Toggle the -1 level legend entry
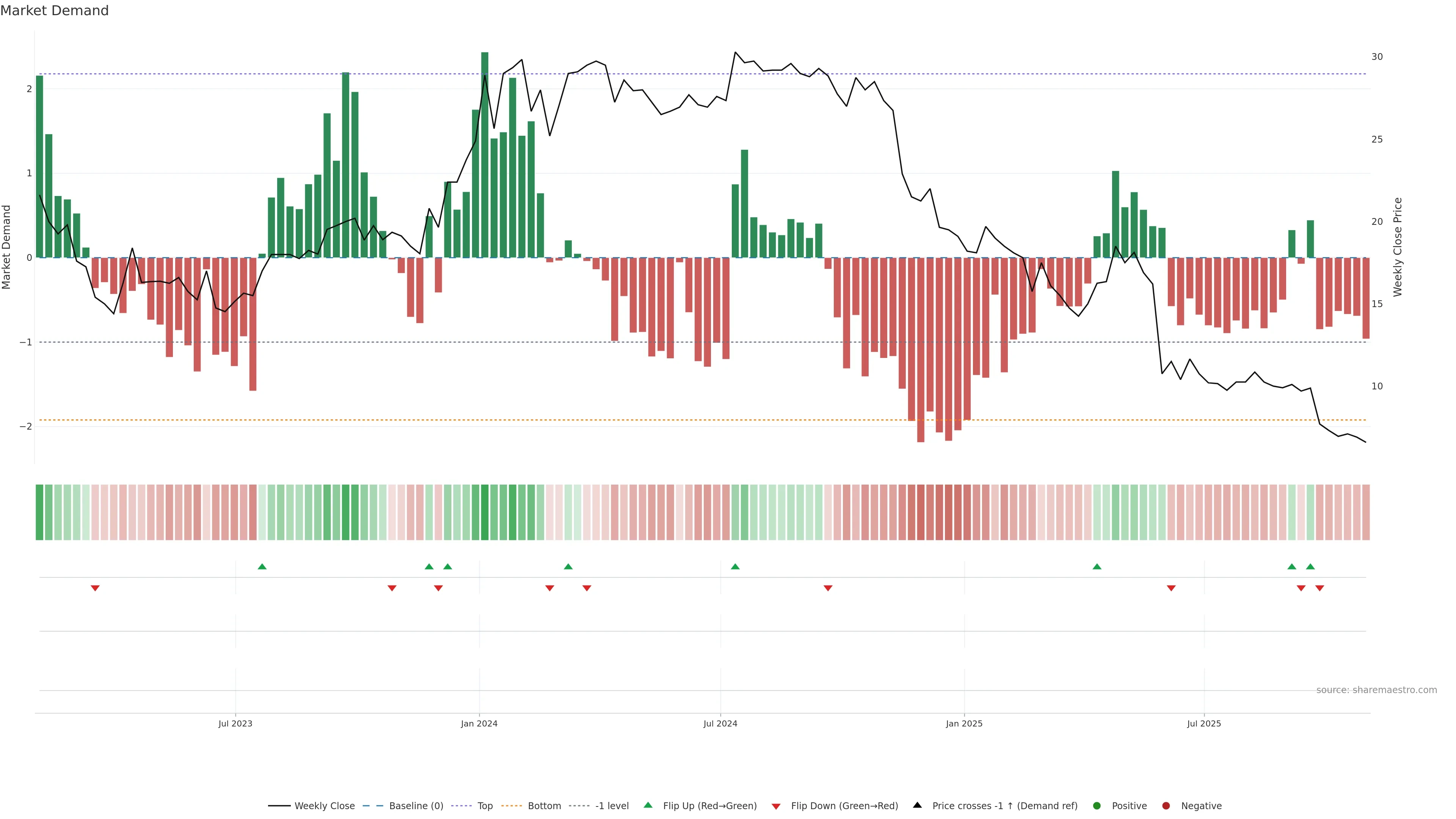Image resolution: width=1456 pixels, height=819 pixels. pos(612,805)
